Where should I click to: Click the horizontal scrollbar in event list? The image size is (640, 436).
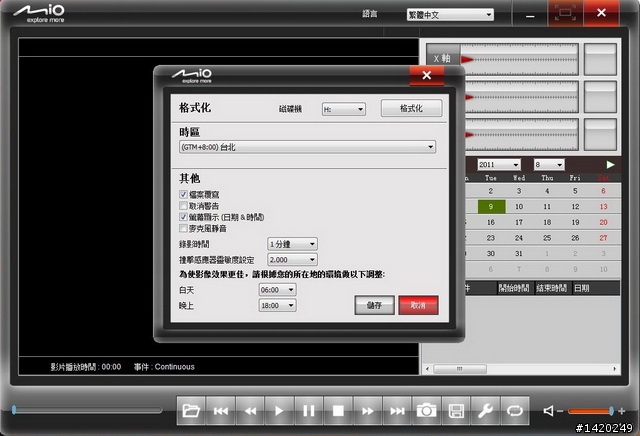click(x=460, y=369)
